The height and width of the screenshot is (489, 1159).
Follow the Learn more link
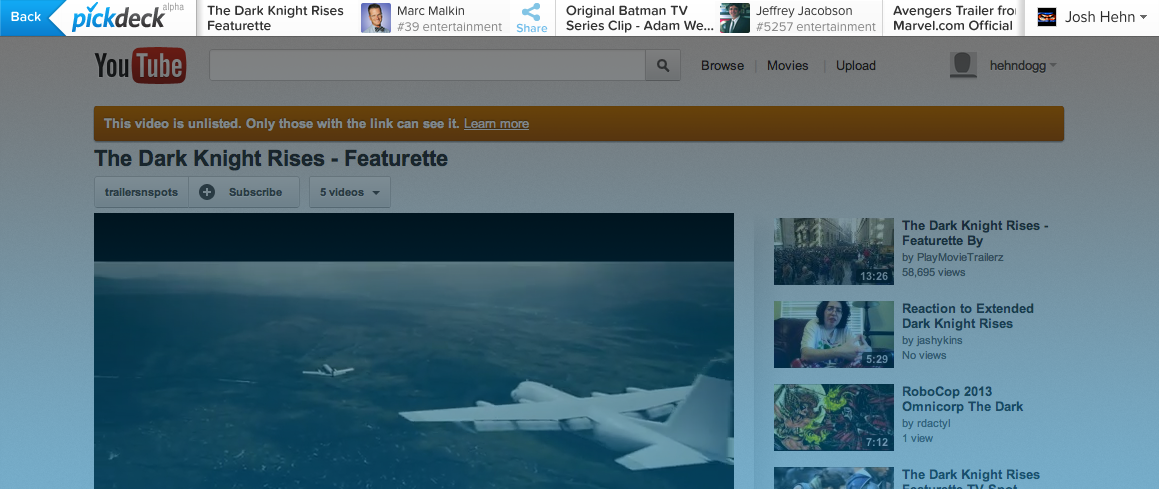tap(496, 123)
